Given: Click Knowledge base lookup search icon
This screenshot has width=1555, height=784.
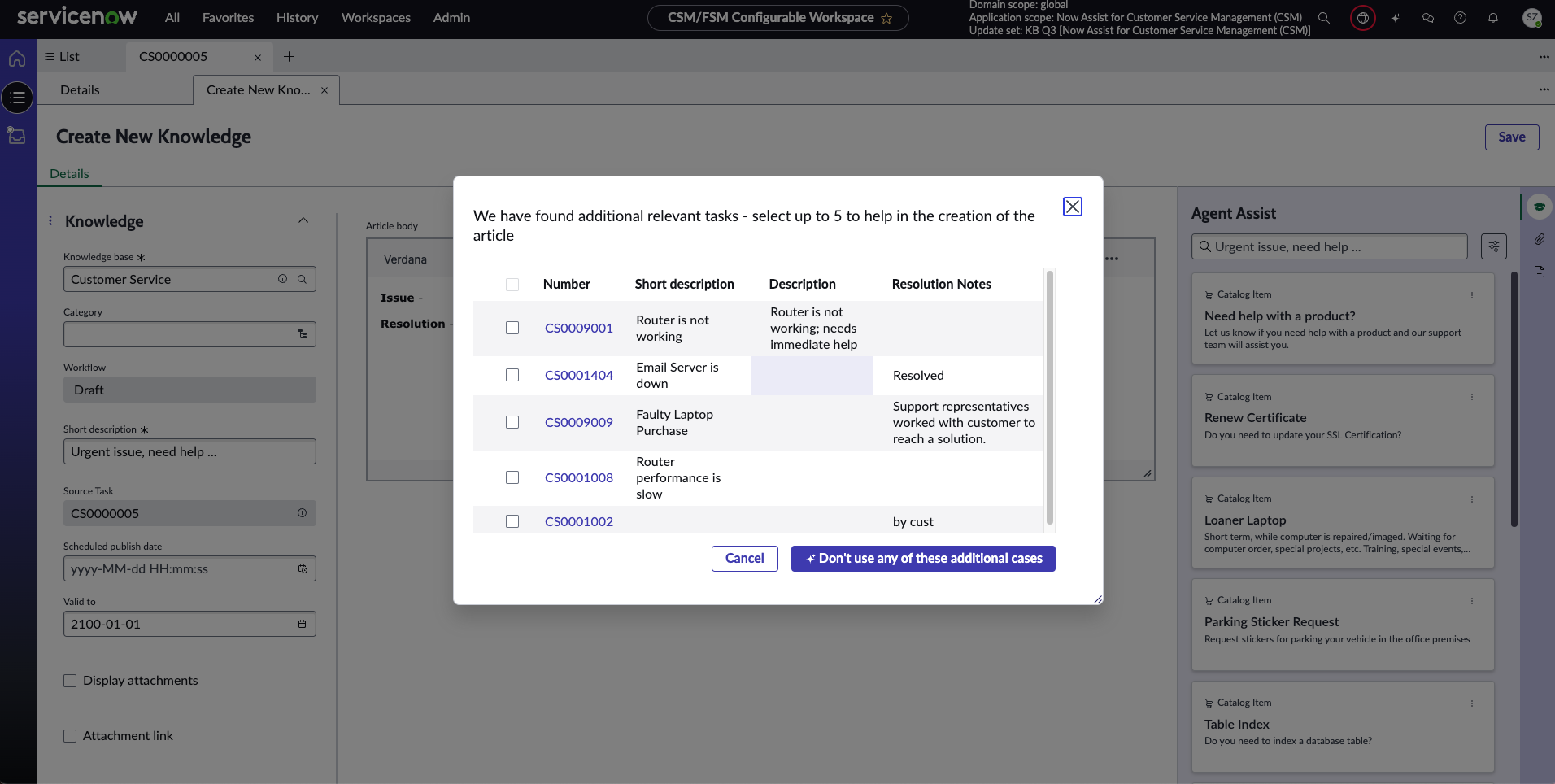Looking at the screenshot, I should click(x=302, y=279).
